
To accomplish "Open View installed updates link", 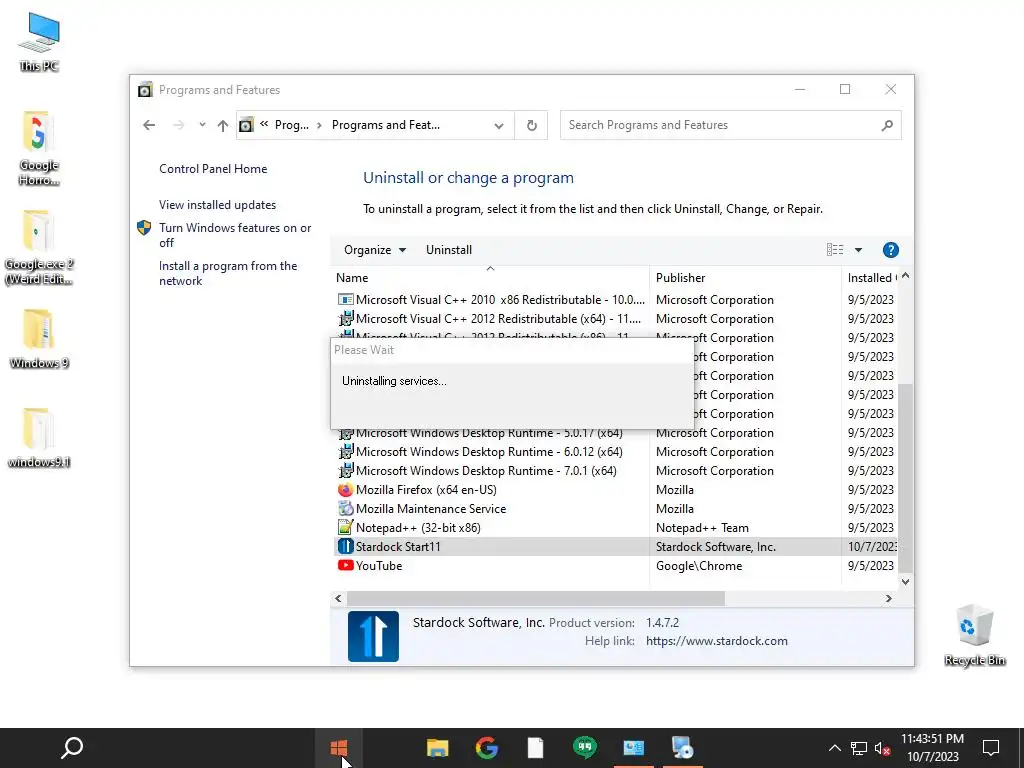I will click(x=217, y=205).
